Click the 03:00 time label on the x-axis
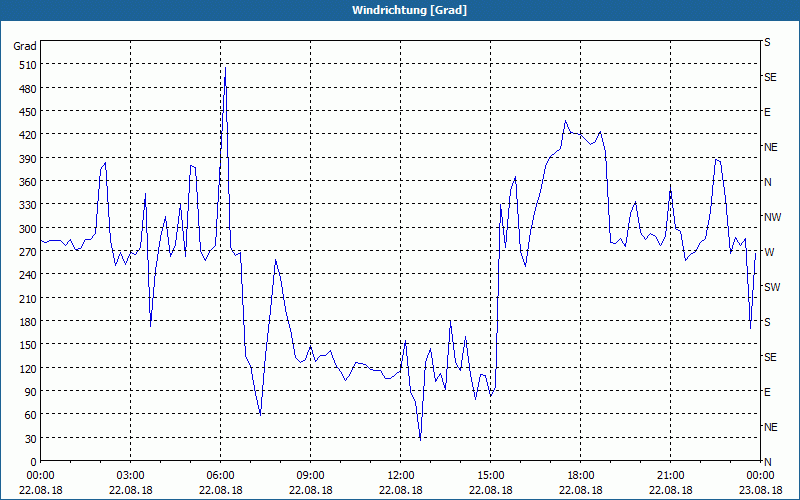 [131, 476]
